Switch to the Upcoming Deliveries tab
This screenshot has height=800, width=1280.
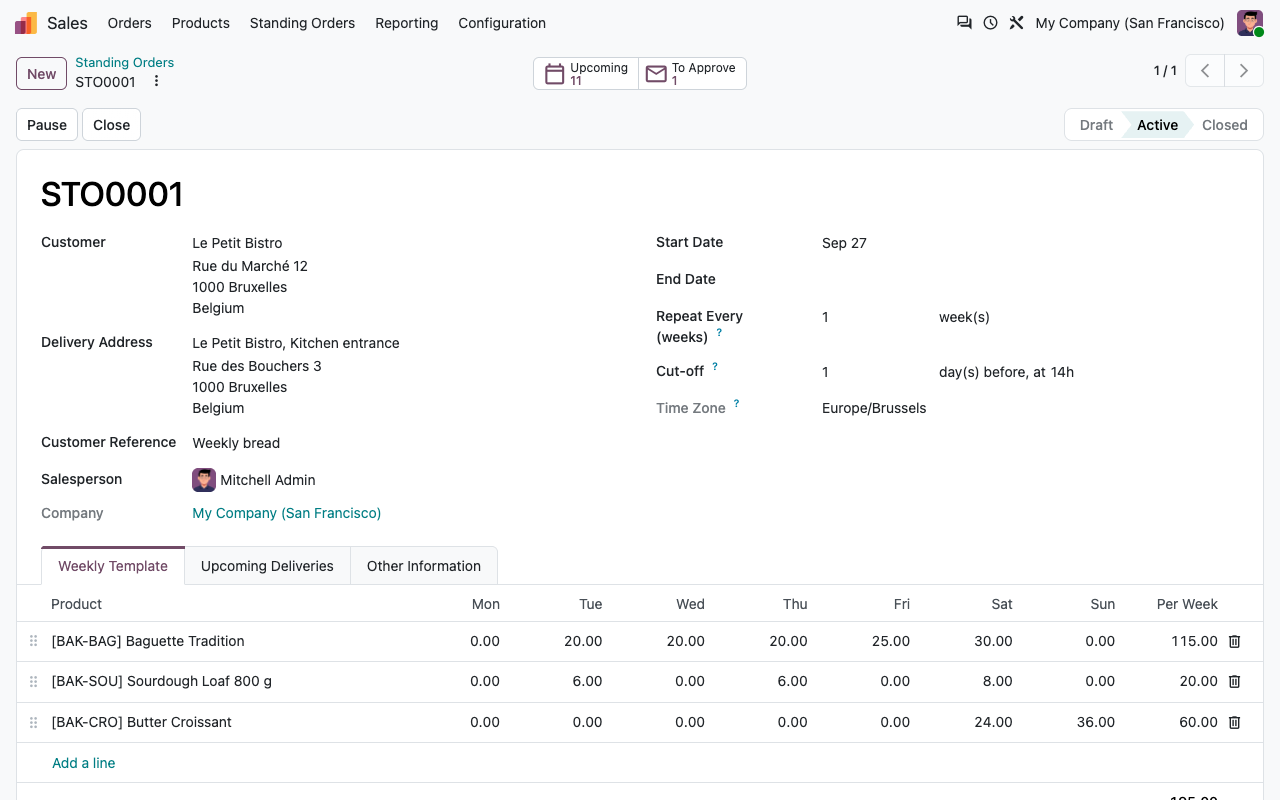[x=267, y=566]
